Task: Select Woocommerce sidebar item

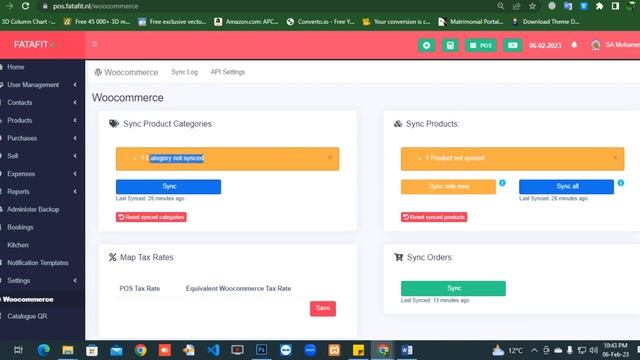Action: 28,300
